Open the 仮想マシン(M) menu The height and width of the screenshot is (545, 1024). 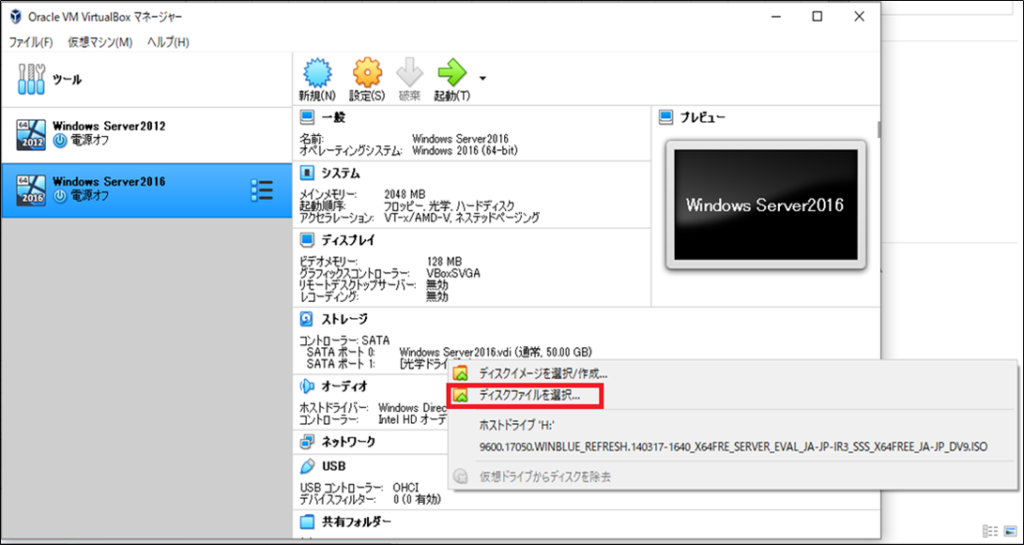click(x=100, y=42)
